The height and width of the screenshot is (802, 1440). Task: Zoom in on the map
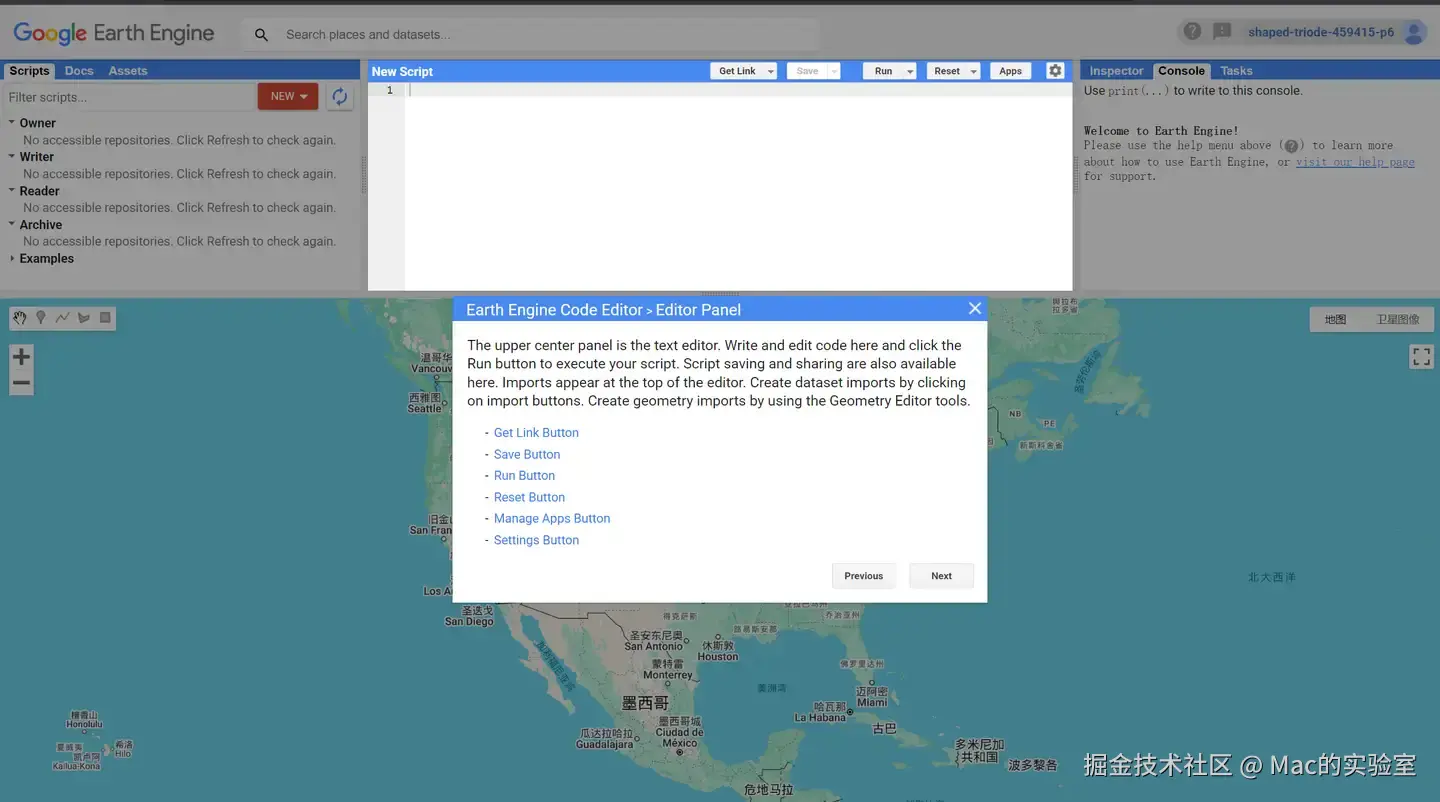click(x=21, y=357)
